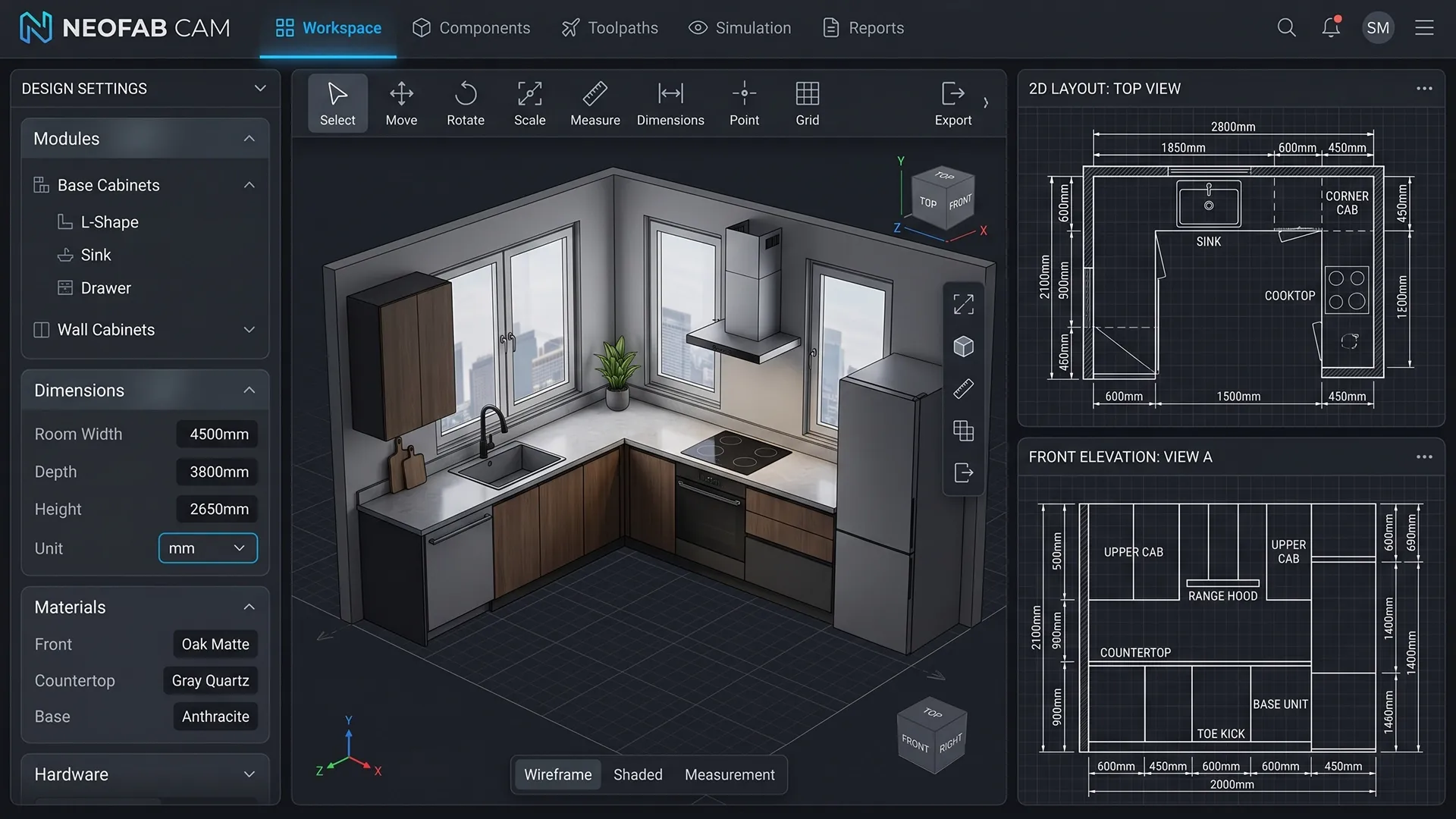Open the Unit dropdown showing mm
This screenshot has width=1456, height=819.
[x=207, y=548]
